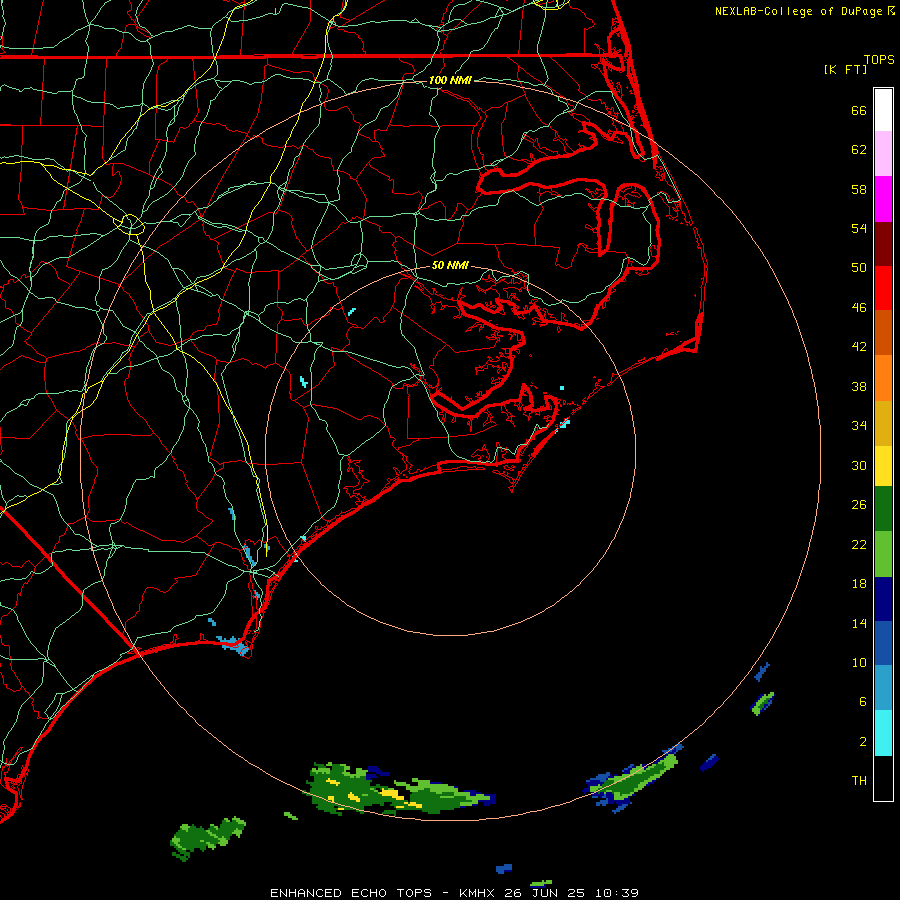Select the 46 legend value

(x=859, y=308)
